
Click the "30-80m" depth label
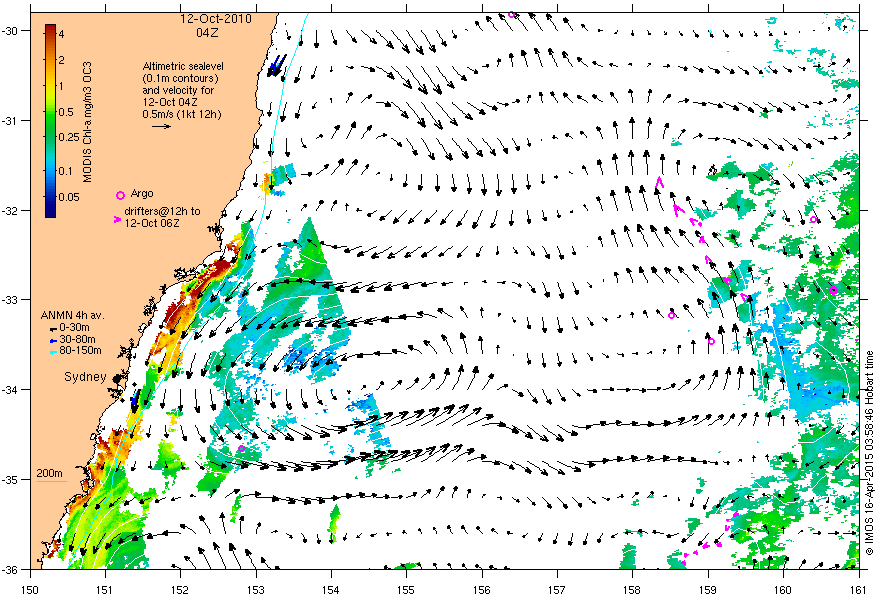click(x=77, y=339)
